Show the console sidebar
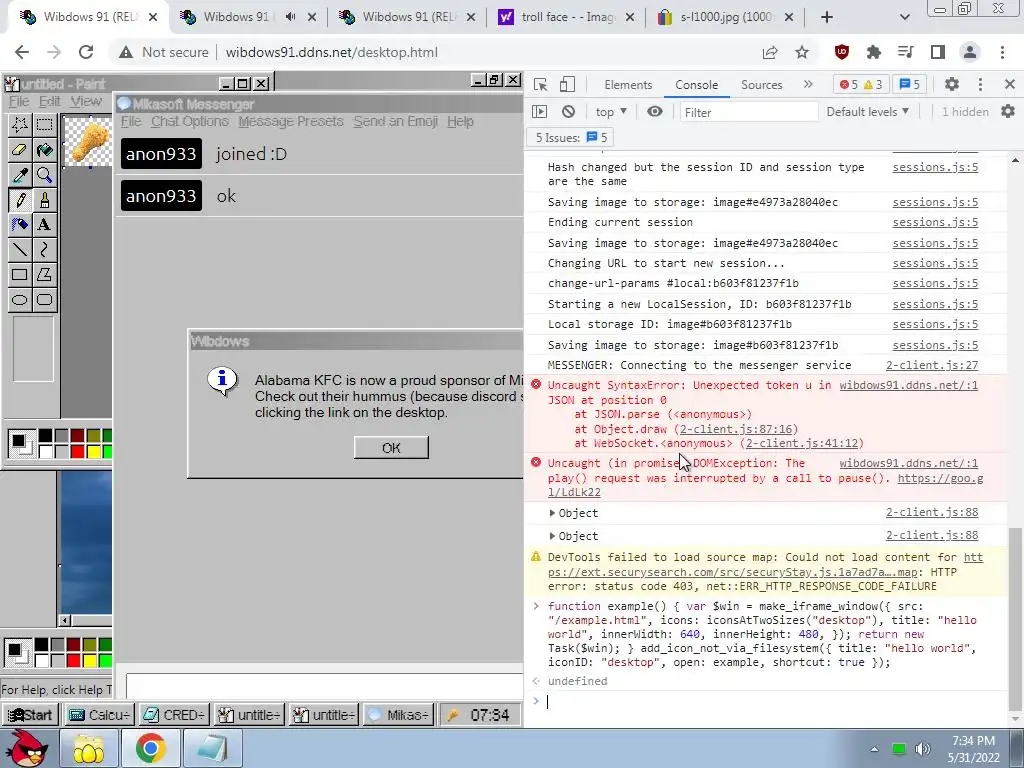Image resolution: width=1024 pixels, height=768 pixels. [539, 112]
